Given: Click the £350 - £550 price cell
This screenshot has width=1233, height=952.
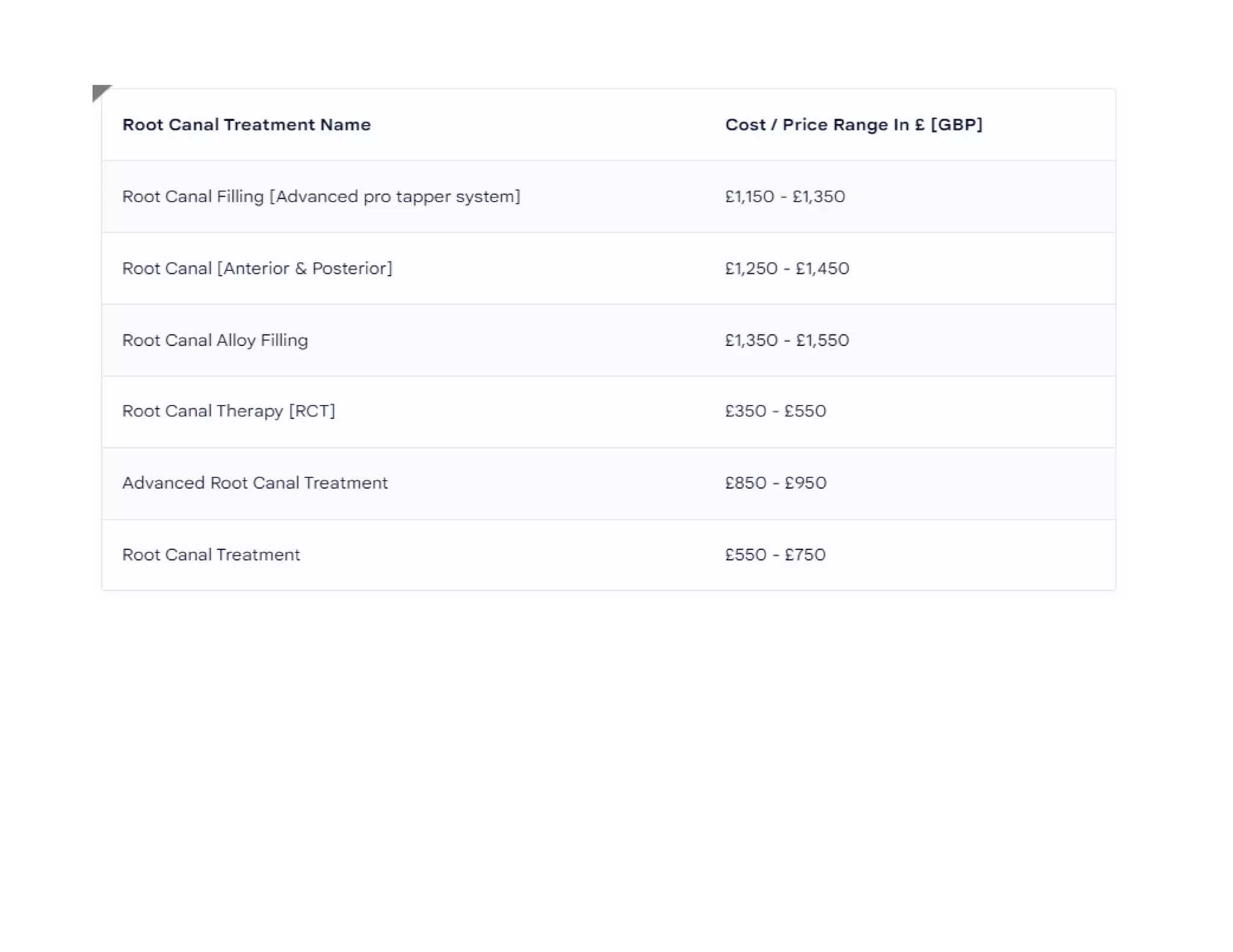Looking at the screenshot, I should [x=775, y=411].
